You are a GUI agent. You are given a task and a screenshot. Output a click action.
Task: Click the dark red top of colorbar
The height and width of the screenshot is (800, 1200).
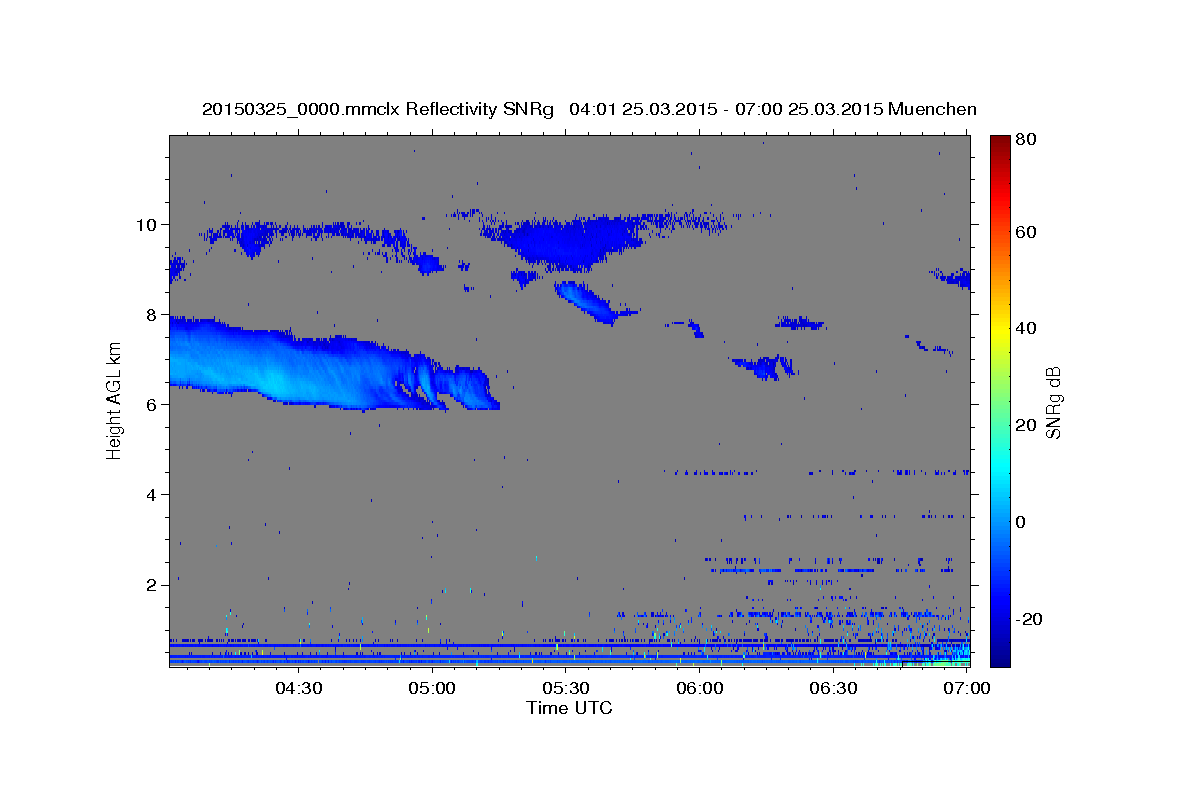tap(1000, 142)
